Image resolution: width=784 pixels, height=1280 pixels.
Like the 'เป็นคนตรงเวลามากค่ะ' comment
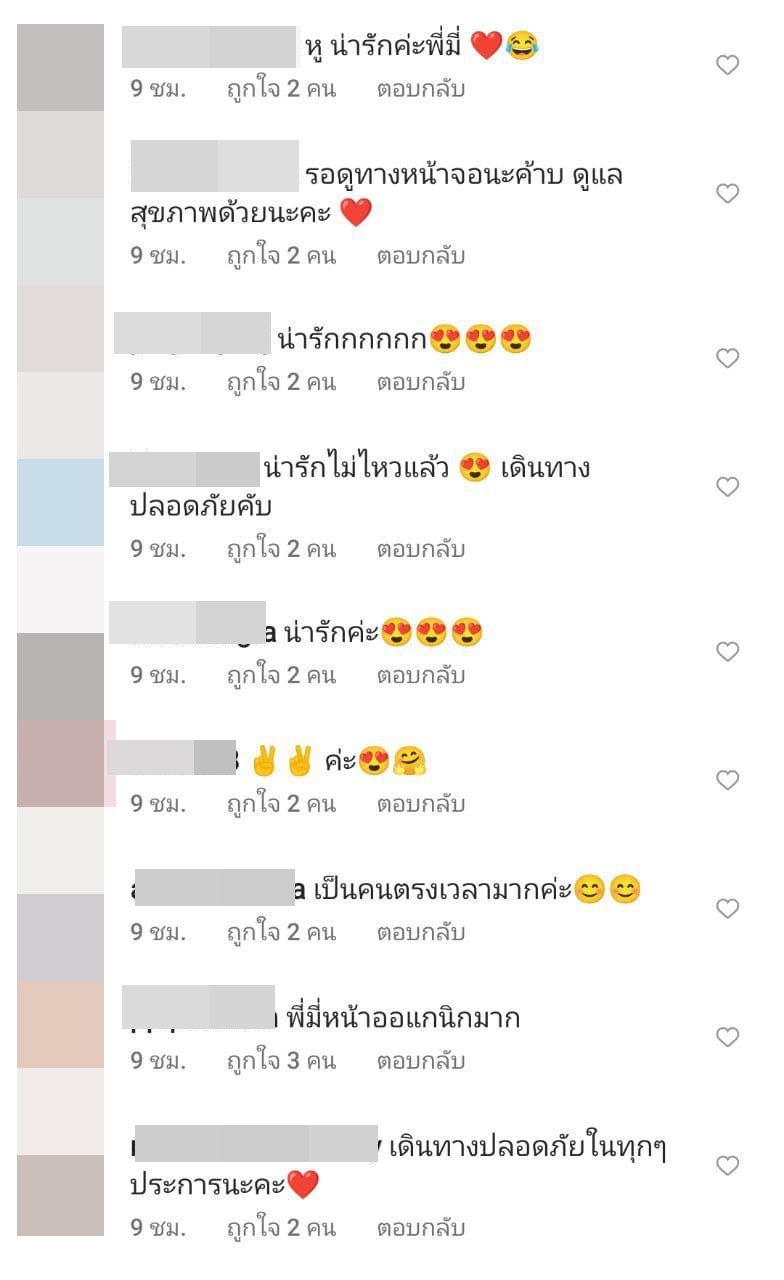pyautogui.click(x=728, y=909)
